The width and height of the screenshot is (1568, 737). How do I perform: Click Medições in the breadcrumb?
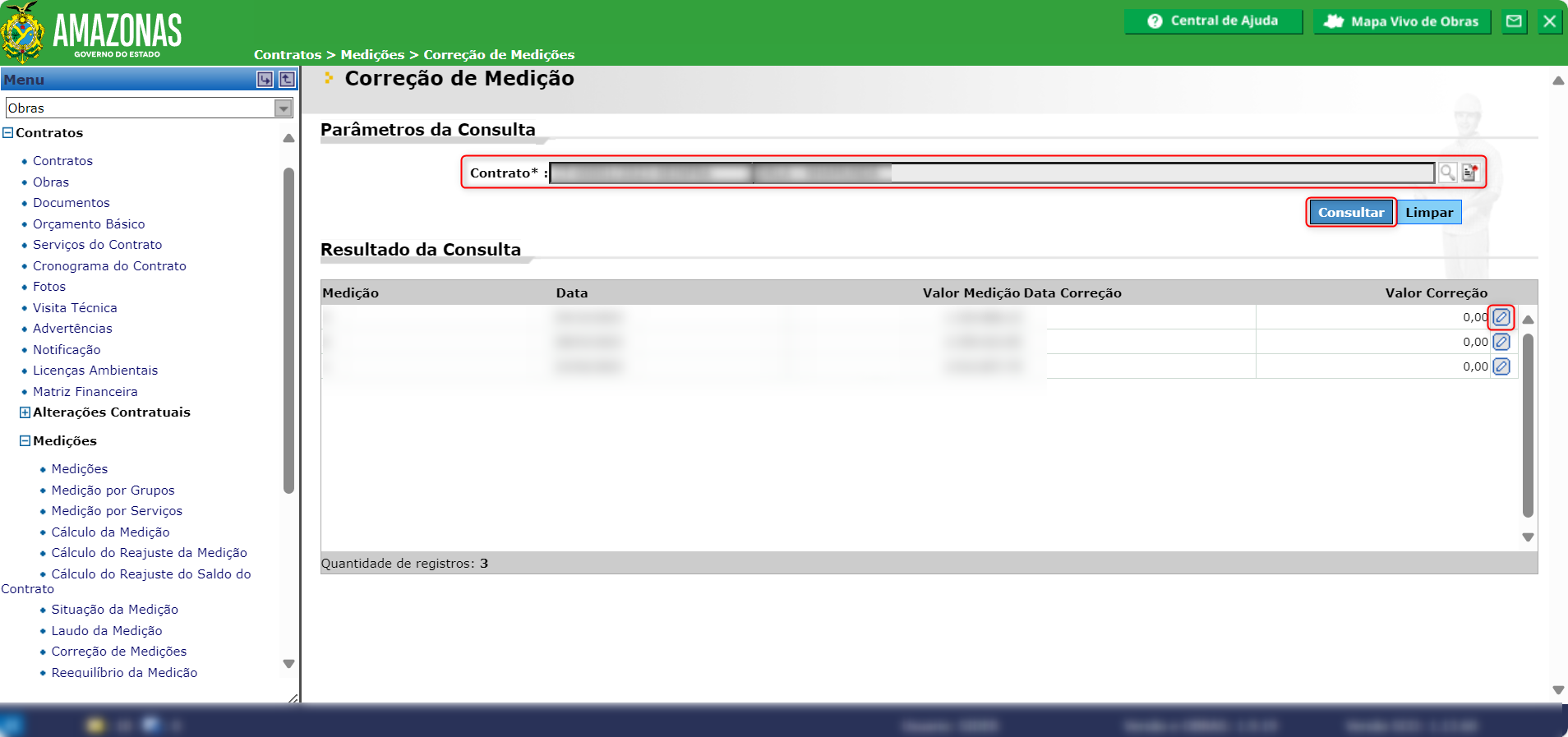click(x=372, y=55)
